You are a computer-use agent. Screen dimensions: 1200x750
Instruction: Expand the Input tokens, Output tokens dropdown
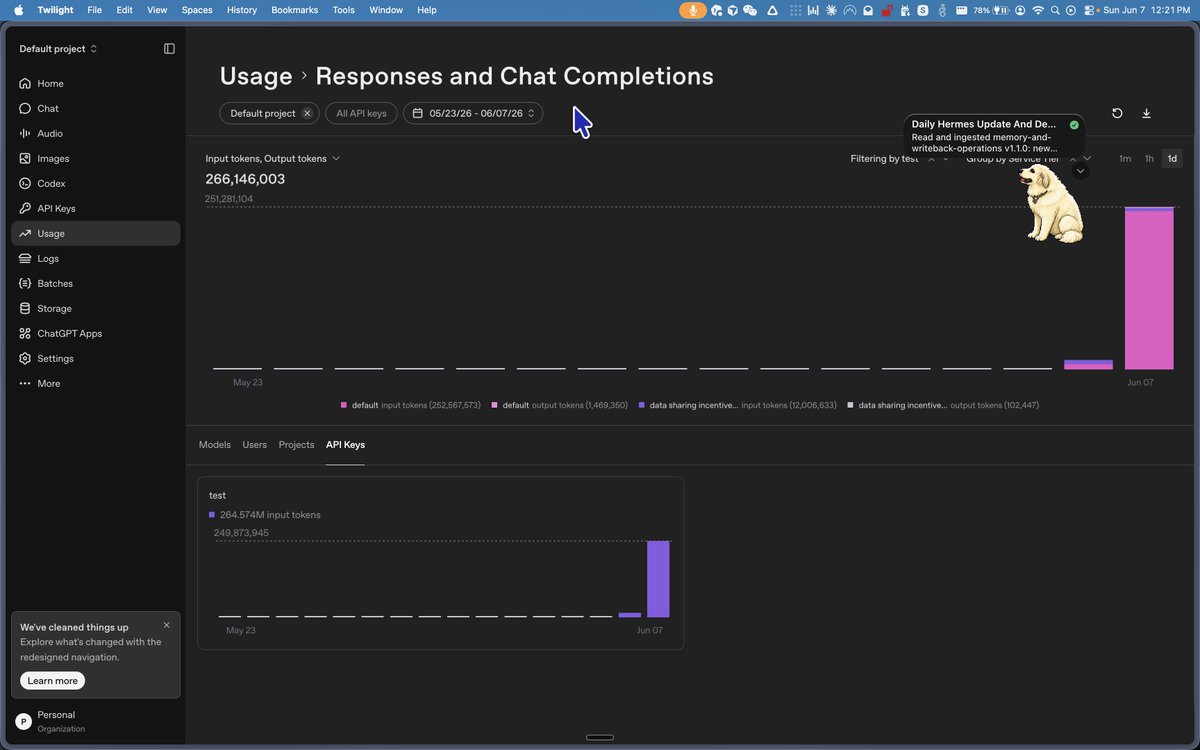(273, 158)
